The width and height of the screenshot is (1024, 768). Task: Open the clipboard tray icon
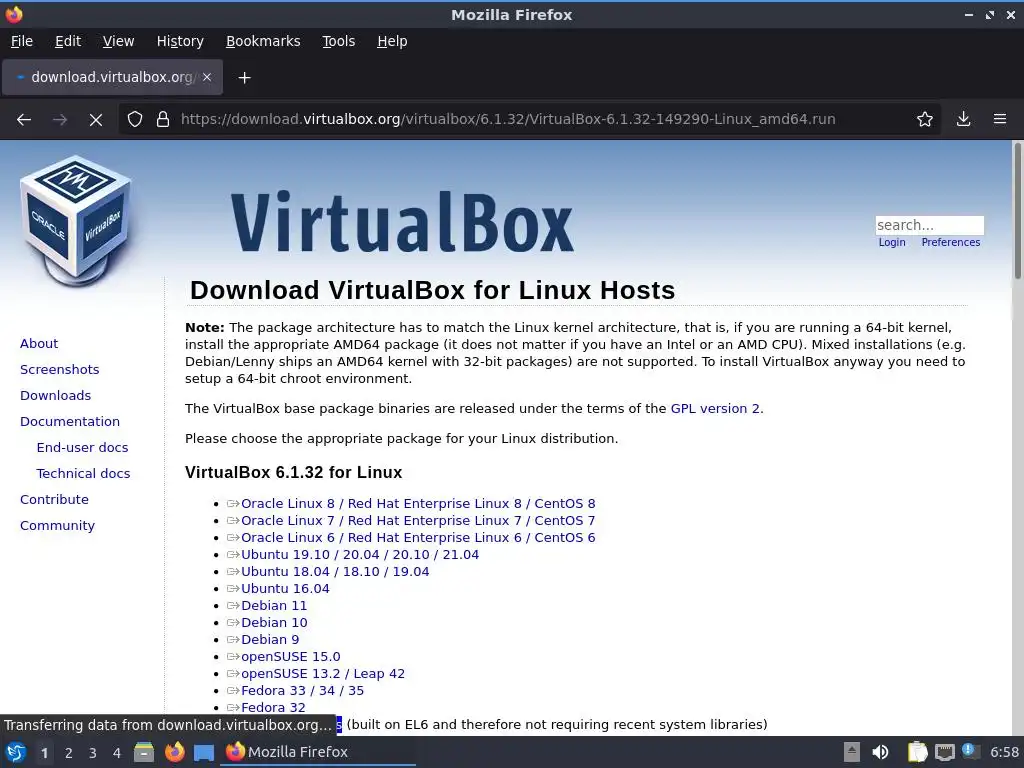917,752
